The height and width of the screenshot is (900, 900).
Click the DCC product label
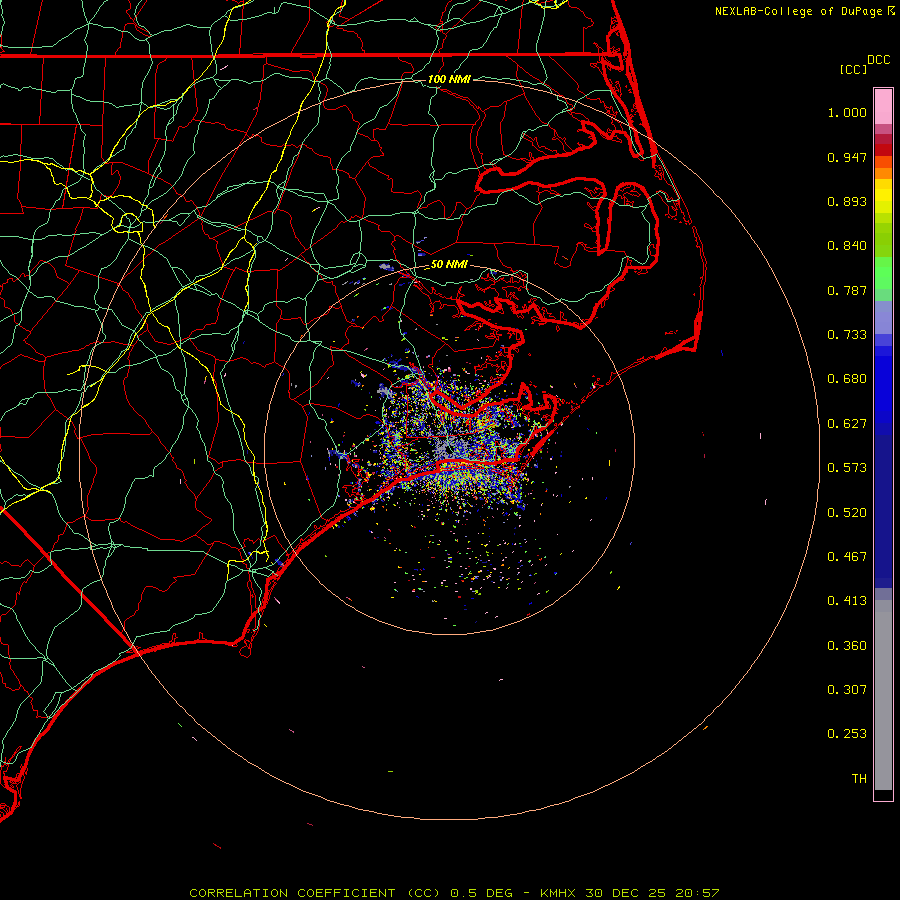pos(878,60)
